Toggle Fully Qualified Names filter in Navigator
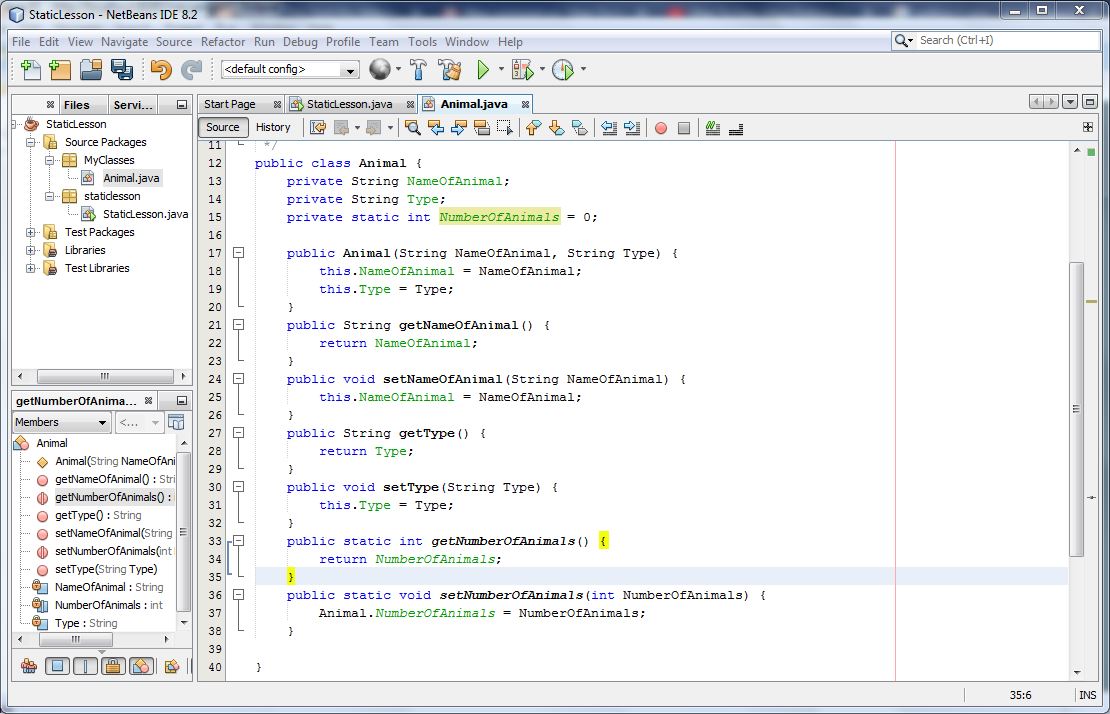Viewport: 1110px width, 714px height. (x=171, y=666)
